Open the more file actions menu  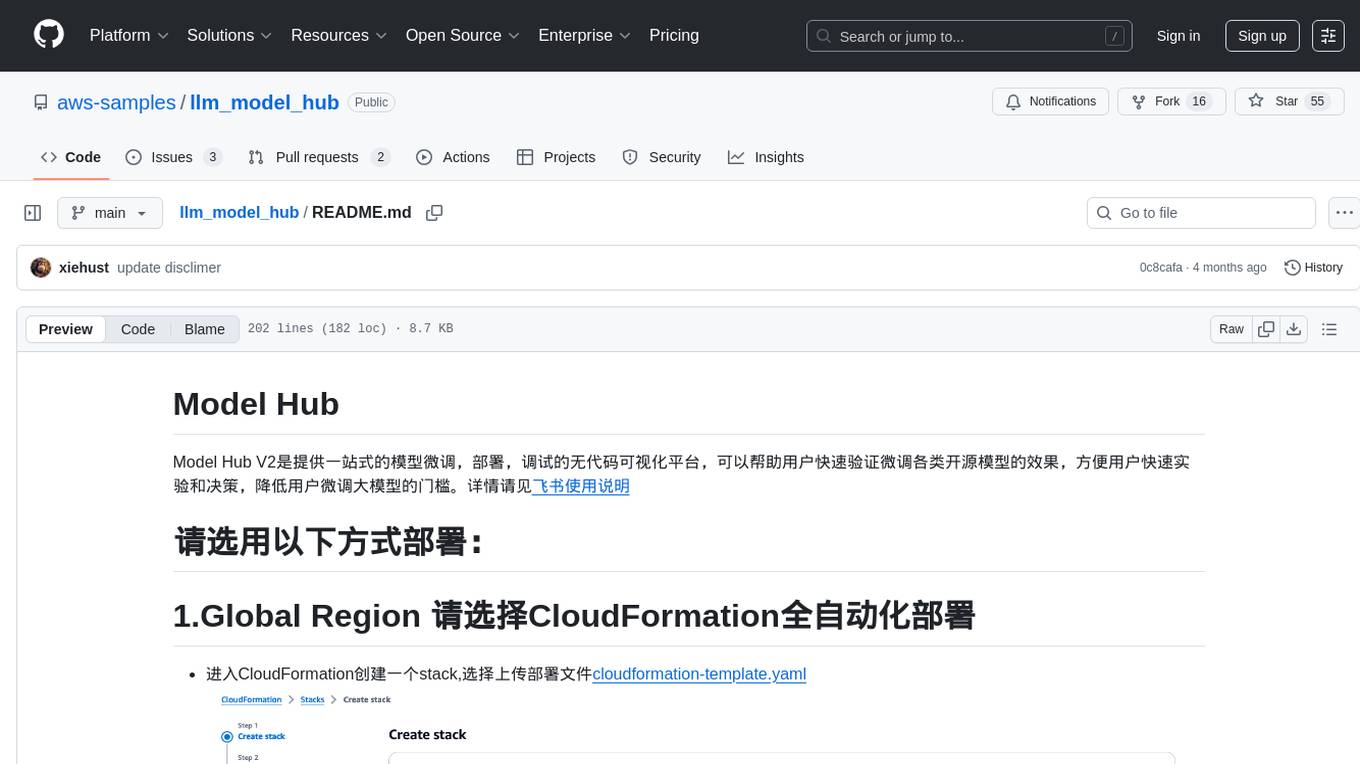1344,213
